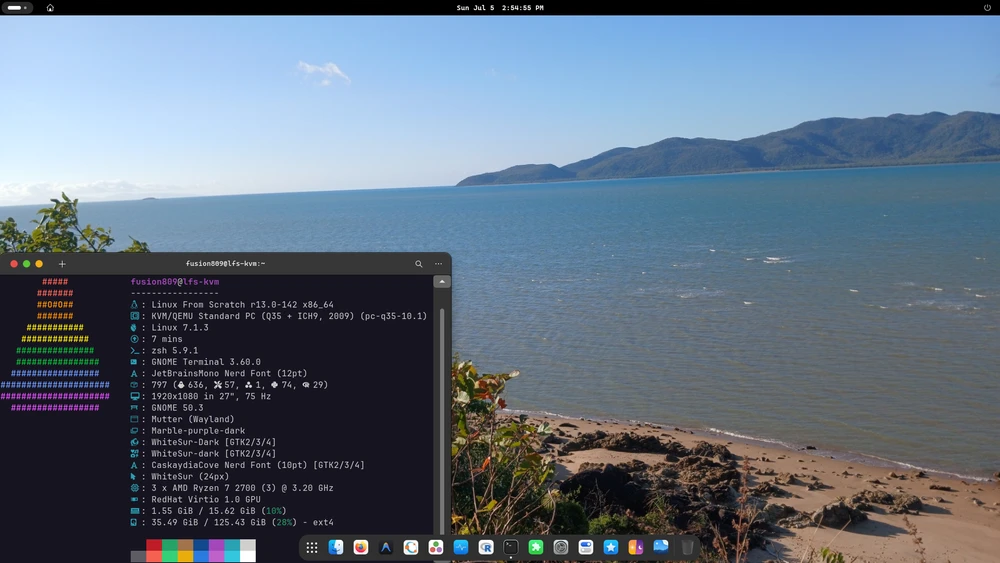
Task: Click 'CaskaydiaCove Nerd Font (10pt)' line
Action: coord(258,465)
